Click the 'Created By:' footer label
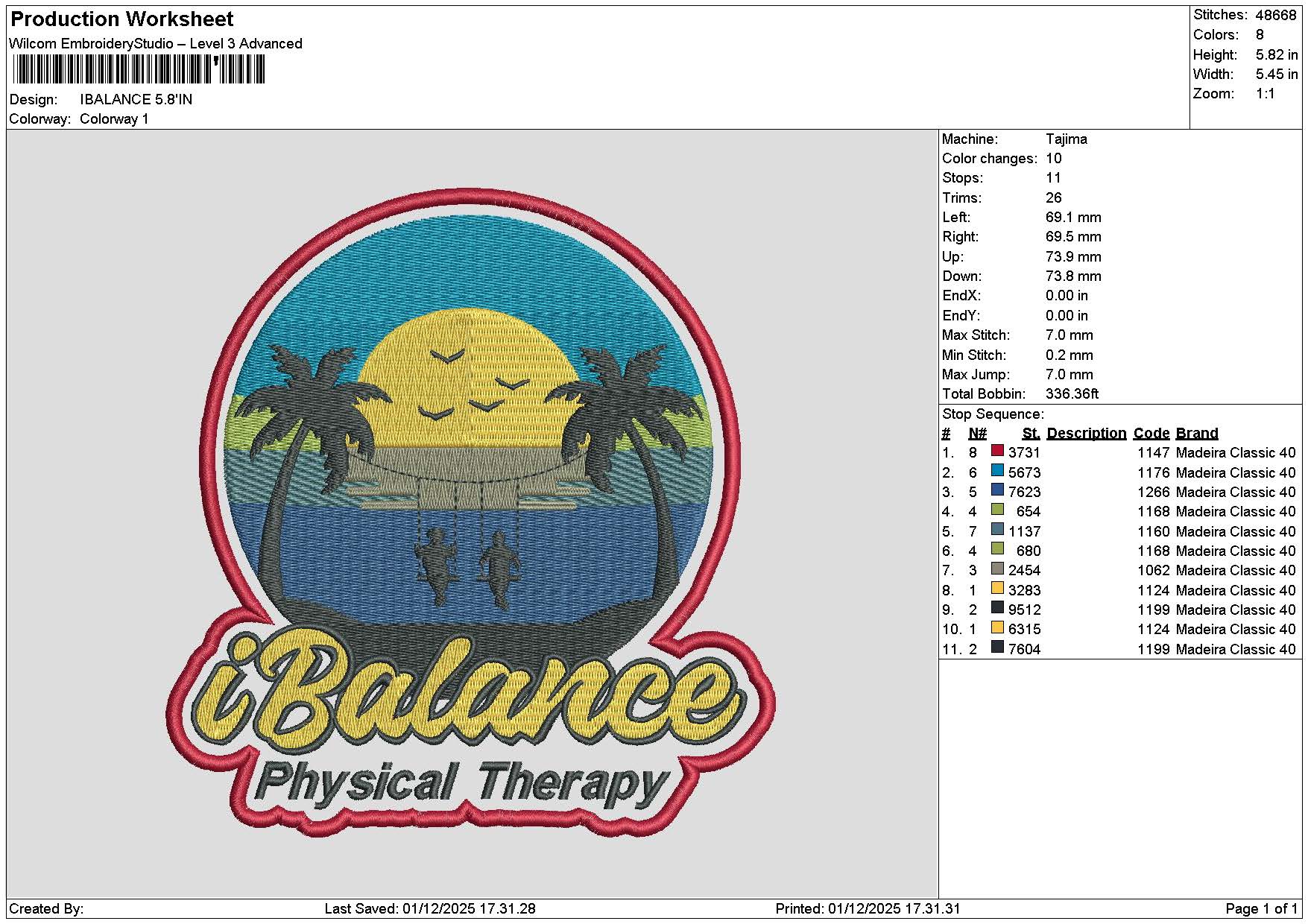1308x924 pixels. click(46, 909)
